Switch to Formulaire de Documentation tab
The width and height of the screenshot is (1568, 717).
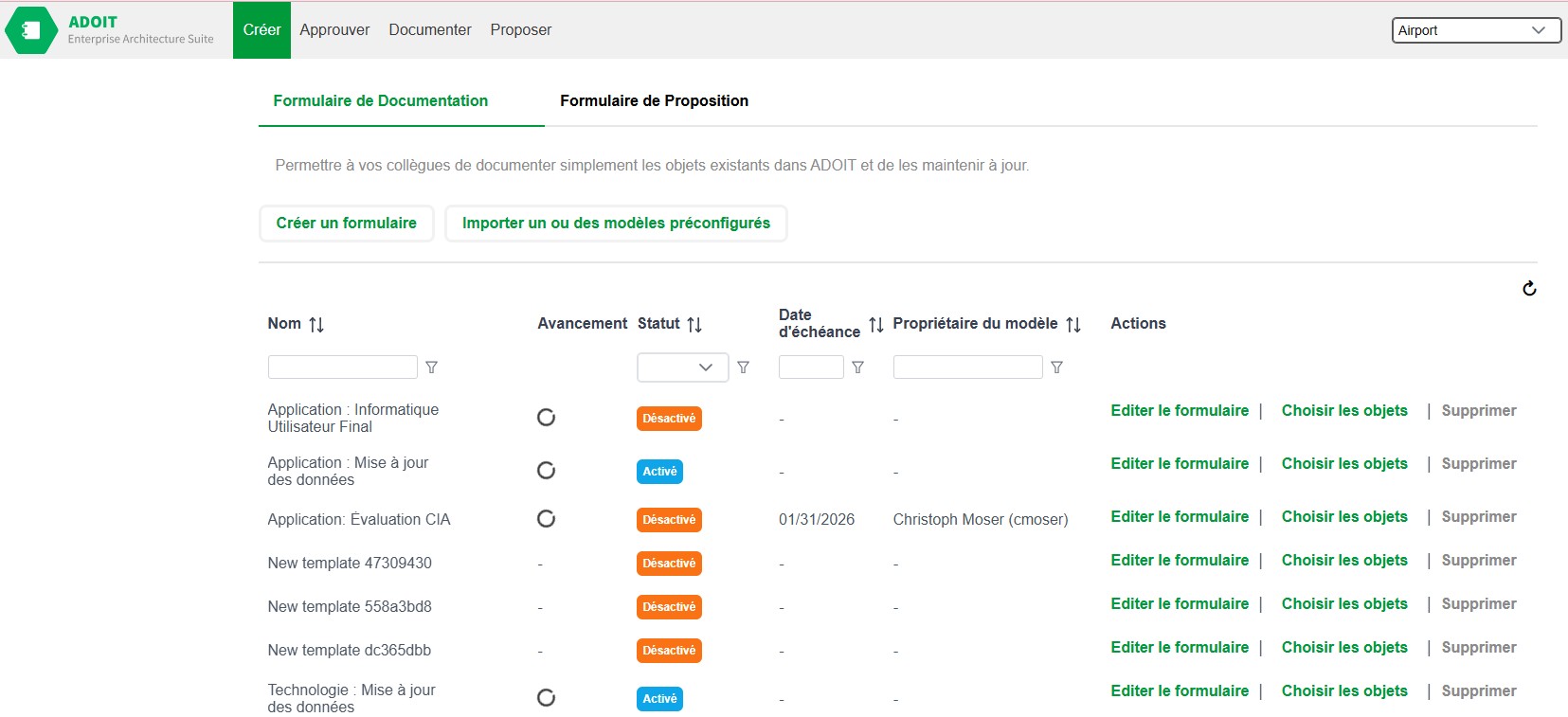pyautogui.click(x=381, y=101)
